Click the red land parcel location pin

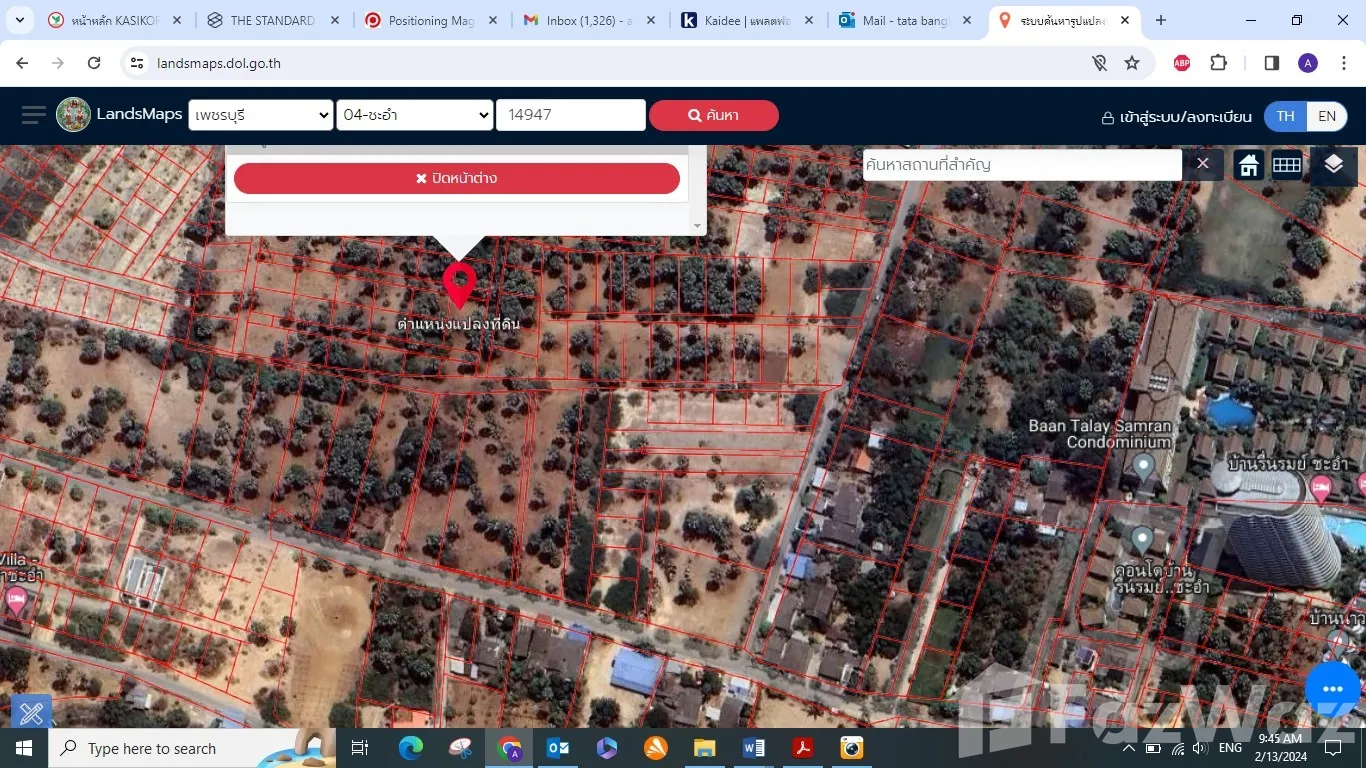pos(459,284)
